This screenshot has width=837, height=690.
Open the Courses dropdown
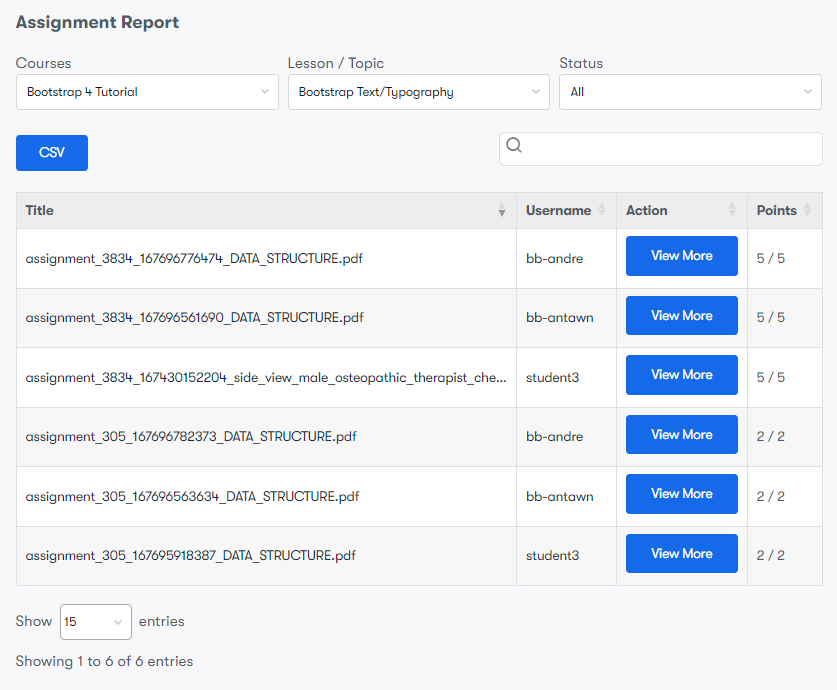tap(147, 92)
